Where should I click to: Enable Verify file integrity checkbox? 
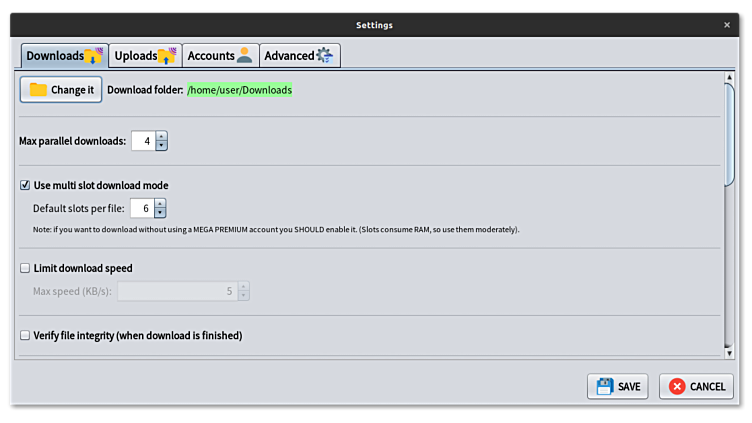point(26,336)
